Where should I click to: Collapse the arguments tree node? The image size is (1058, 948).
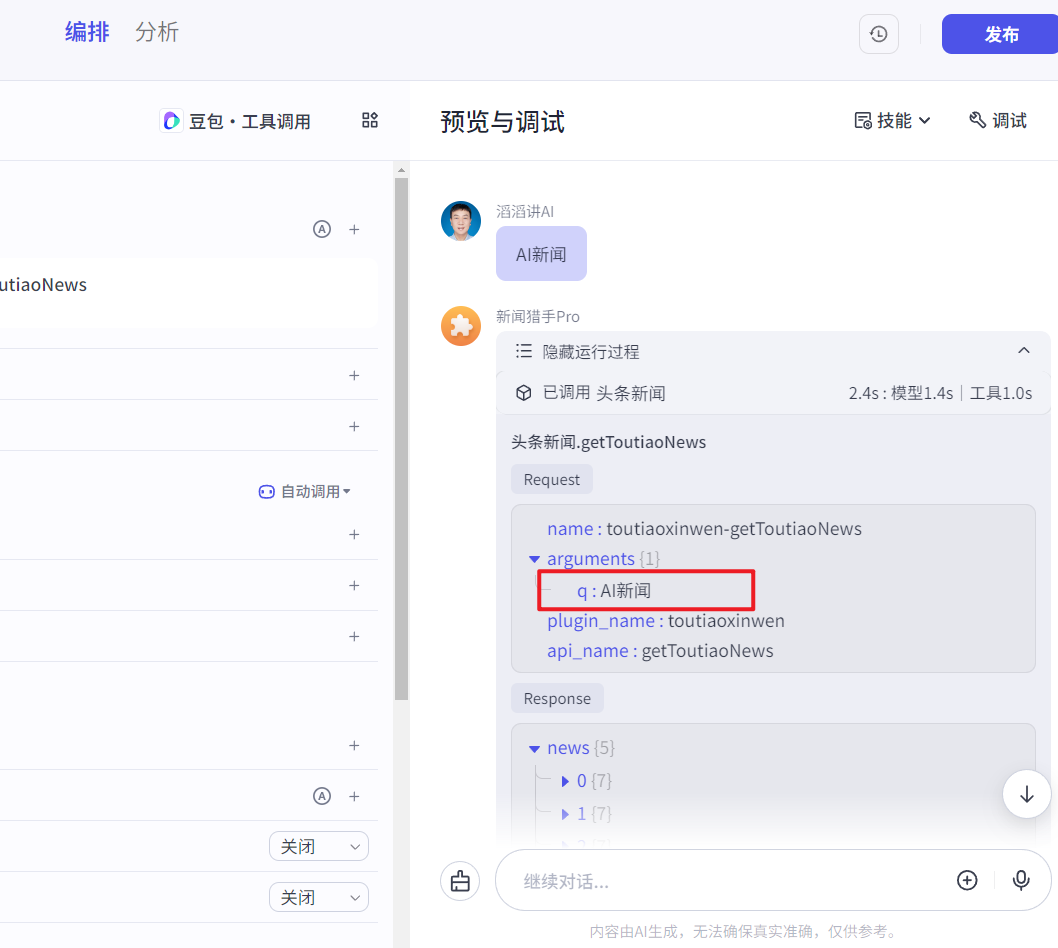534,559
